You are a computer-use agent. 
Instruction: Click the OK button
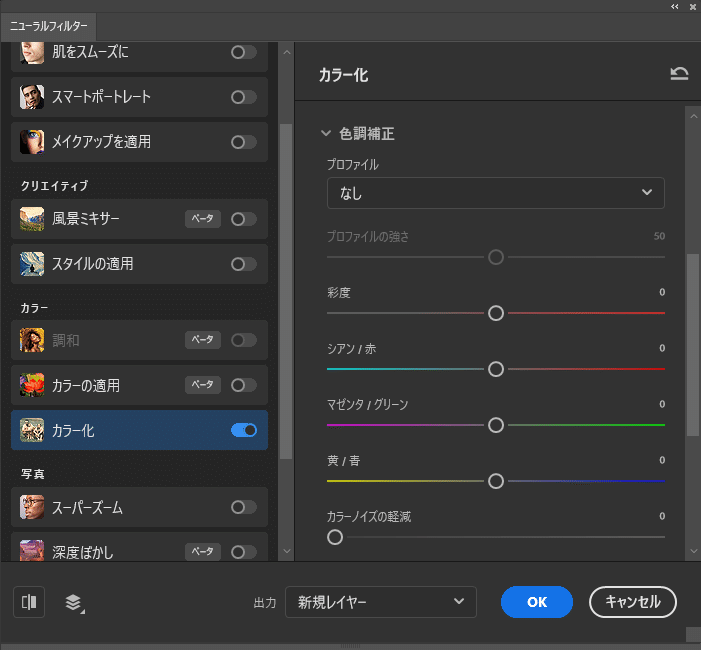[536, 602]
